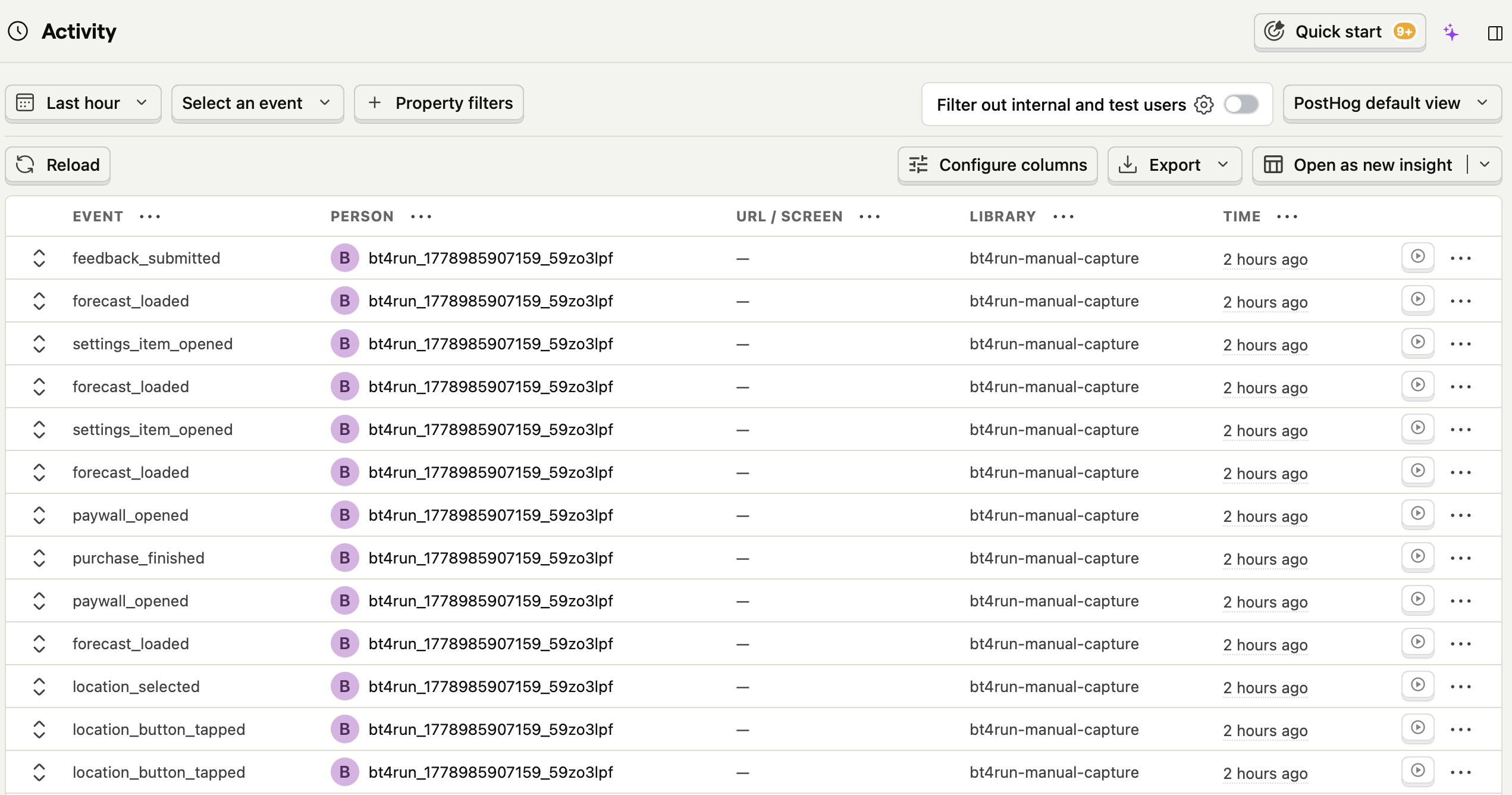Open internal user filter settings gear
The width and height of the screenshot is (1512, 795).
[1204, 105]
